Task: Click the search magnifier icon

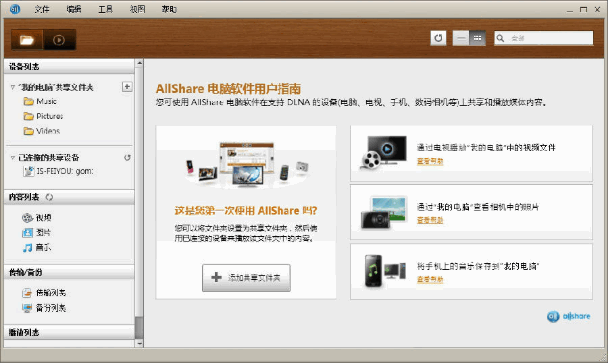Action: point(500,38)
